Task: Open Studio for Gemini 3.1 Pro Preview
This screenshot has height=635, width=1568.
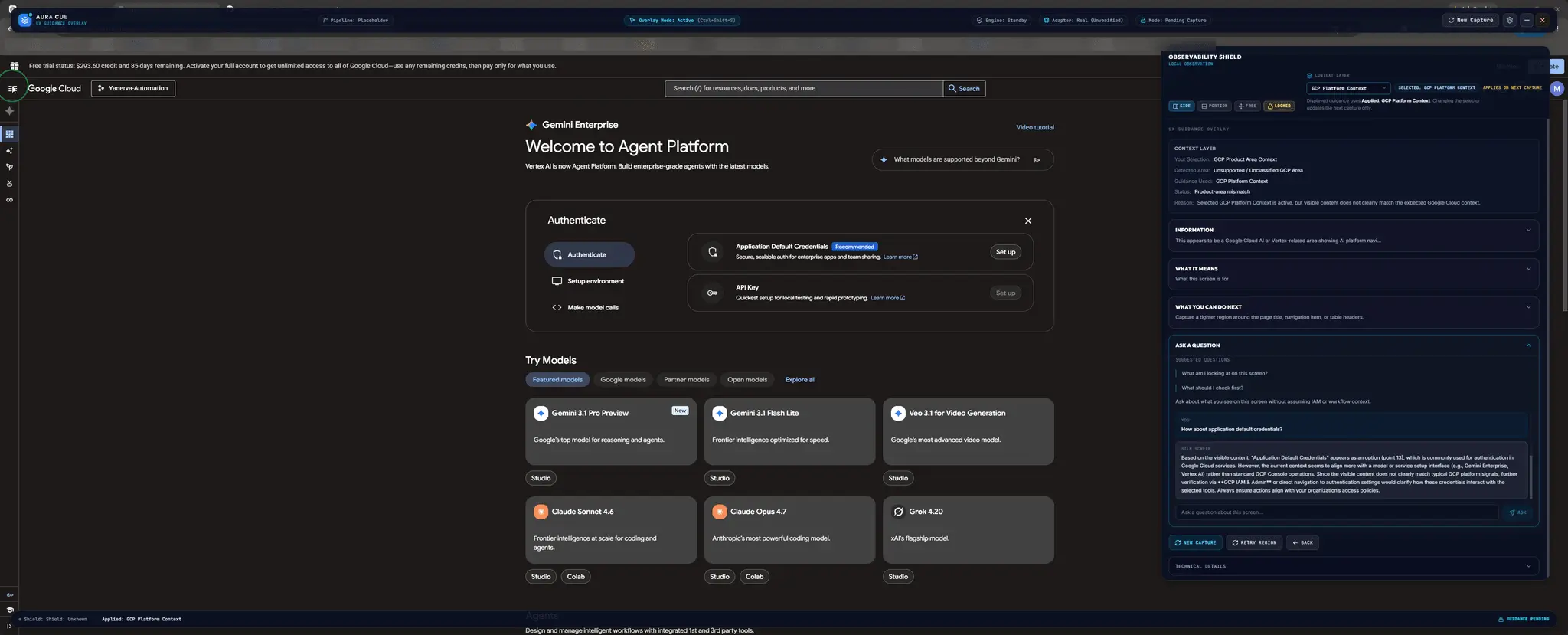Action: (541, 478)
